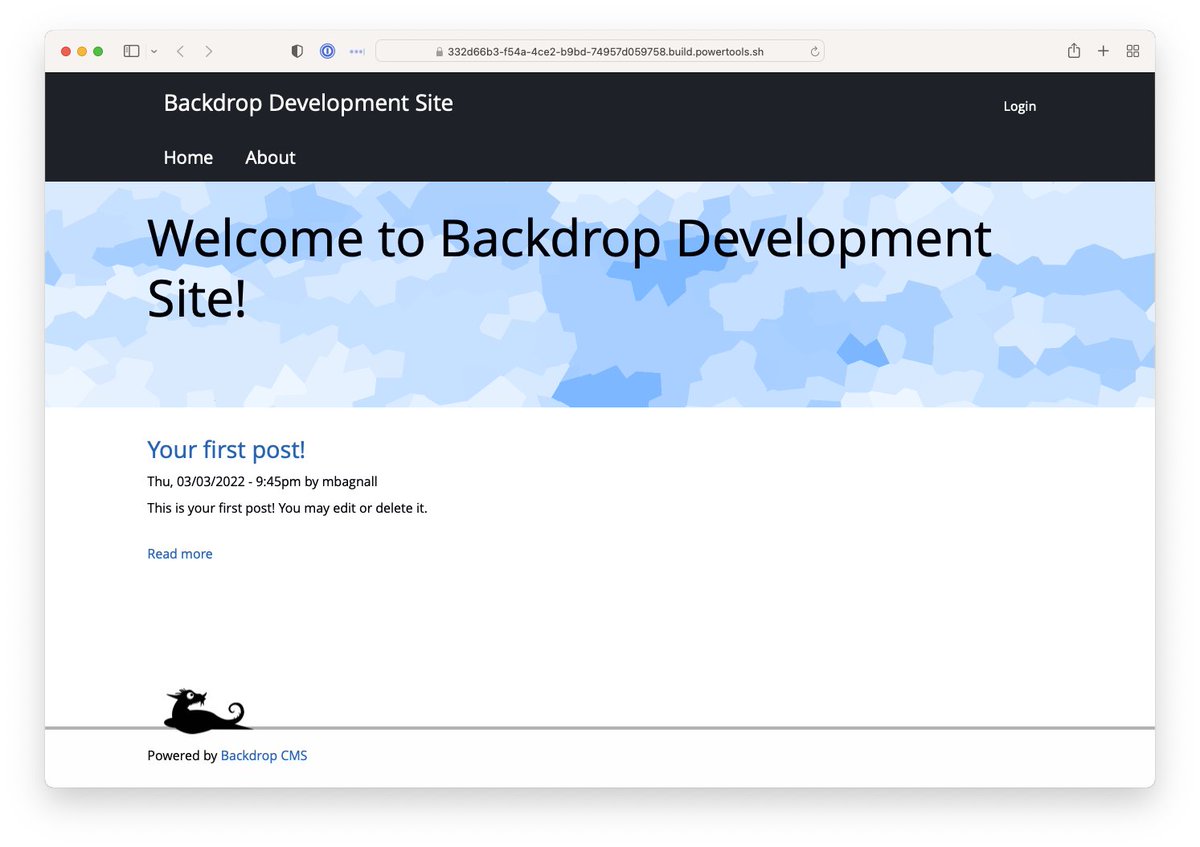Open a new tab with plus icon
Screen dimensions: 1200x847
[x=1103, y=51]
